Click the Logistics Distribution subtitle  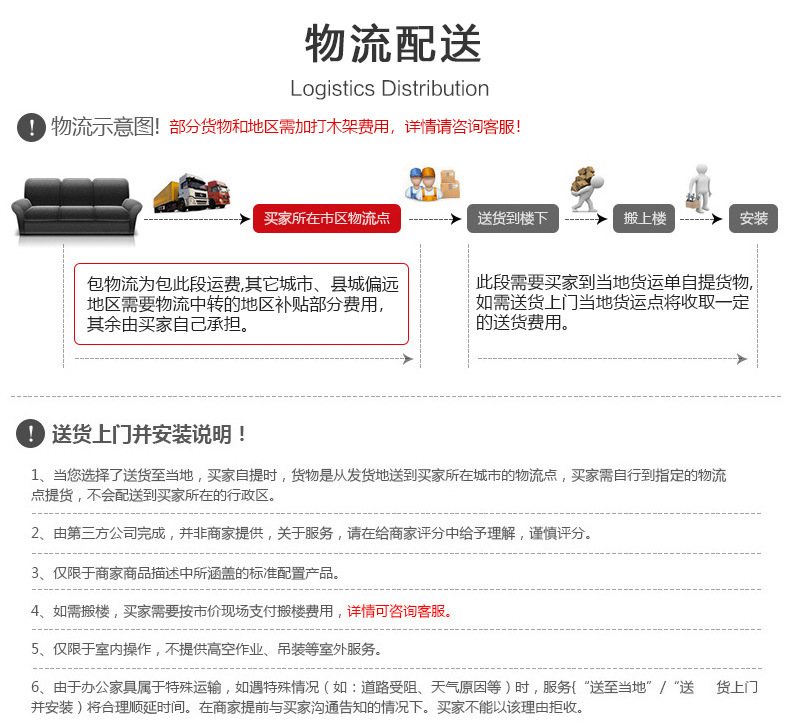tap(389, 89)
